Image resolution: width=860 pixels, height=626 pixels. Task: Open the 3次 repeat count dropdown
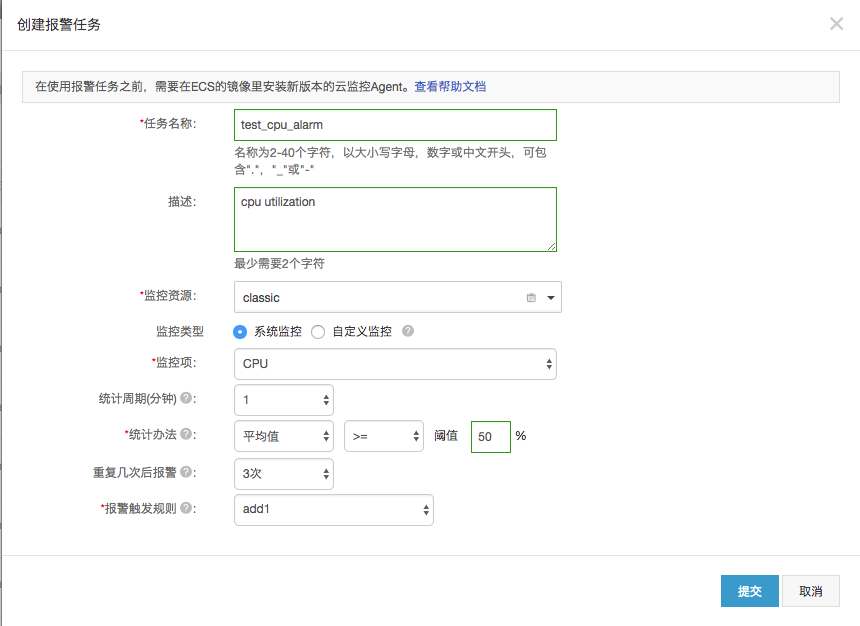pyautogui.click(x=283, y=473)
